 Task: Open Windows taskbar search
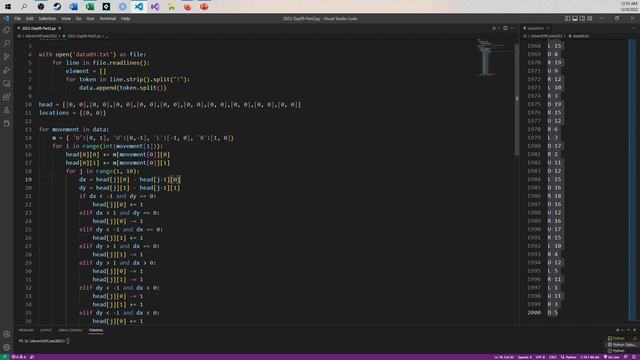24,7
